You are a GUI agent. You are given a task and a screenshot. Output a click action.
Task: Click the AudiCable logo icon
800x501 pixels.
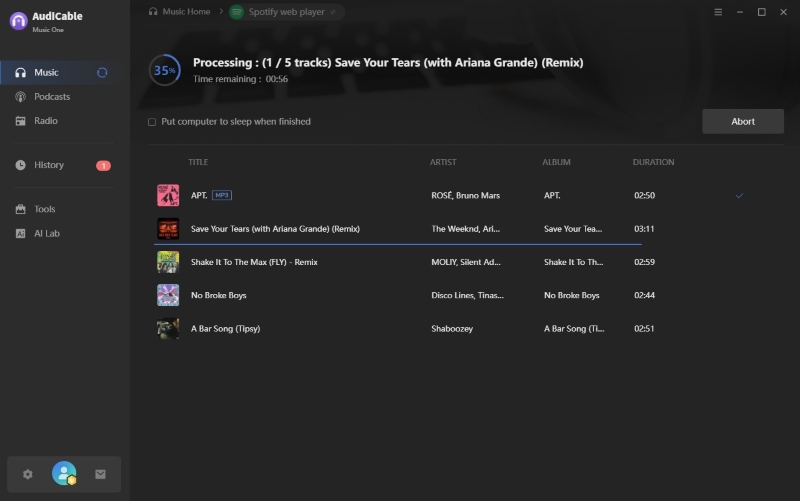18,21
